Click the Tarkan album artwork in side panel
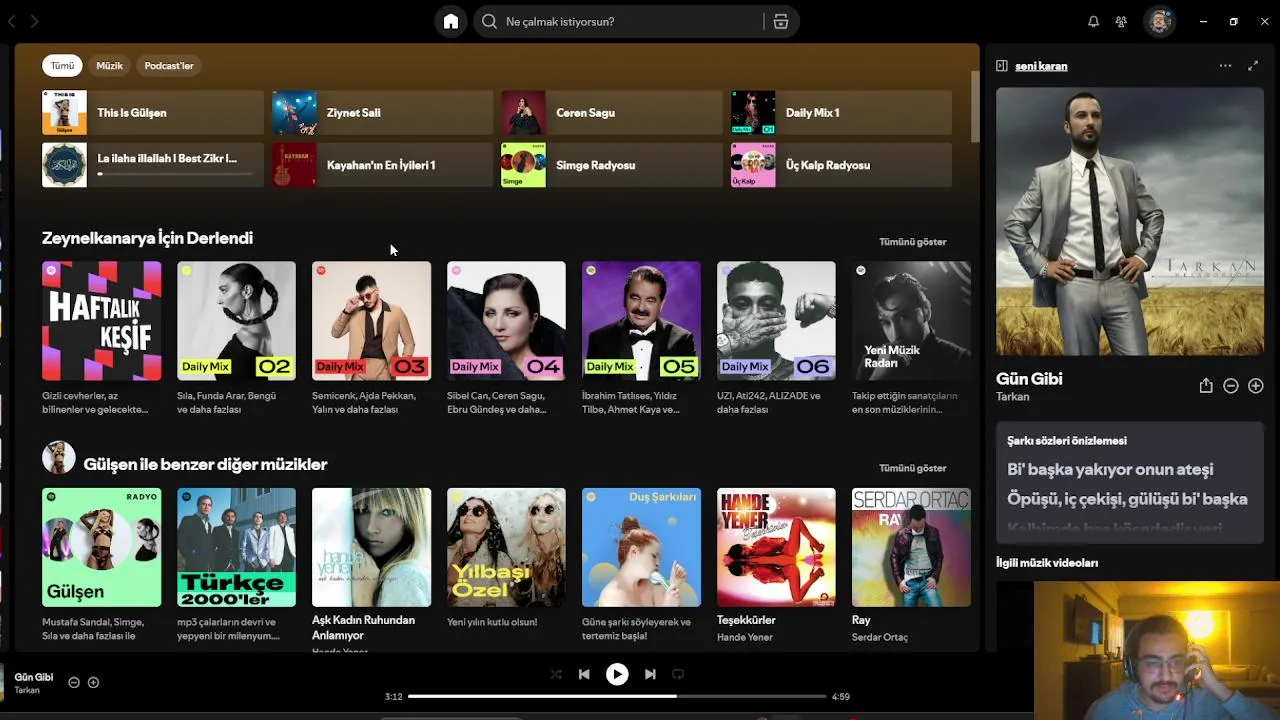The image size is (1280, 720). 1130,222
